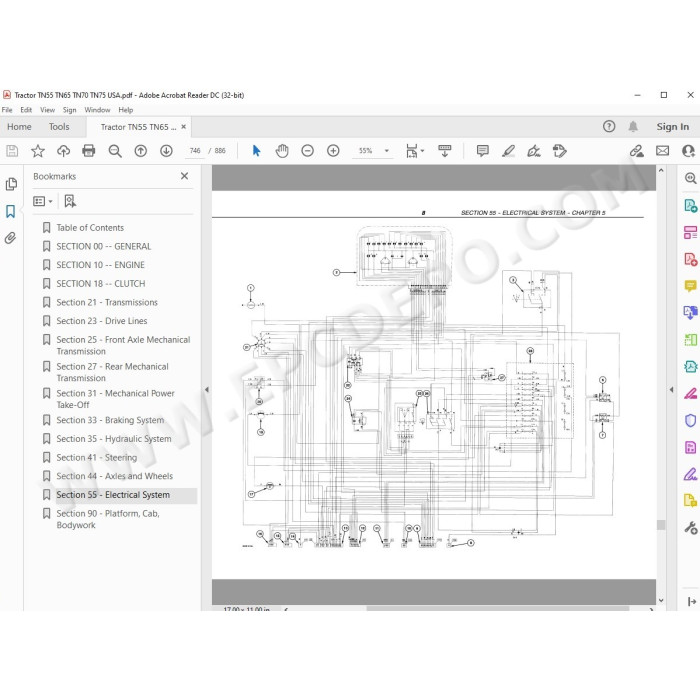Viewport: 700px width, 700px height.
Task: Click the Save file icon
Action: [12, 151]
